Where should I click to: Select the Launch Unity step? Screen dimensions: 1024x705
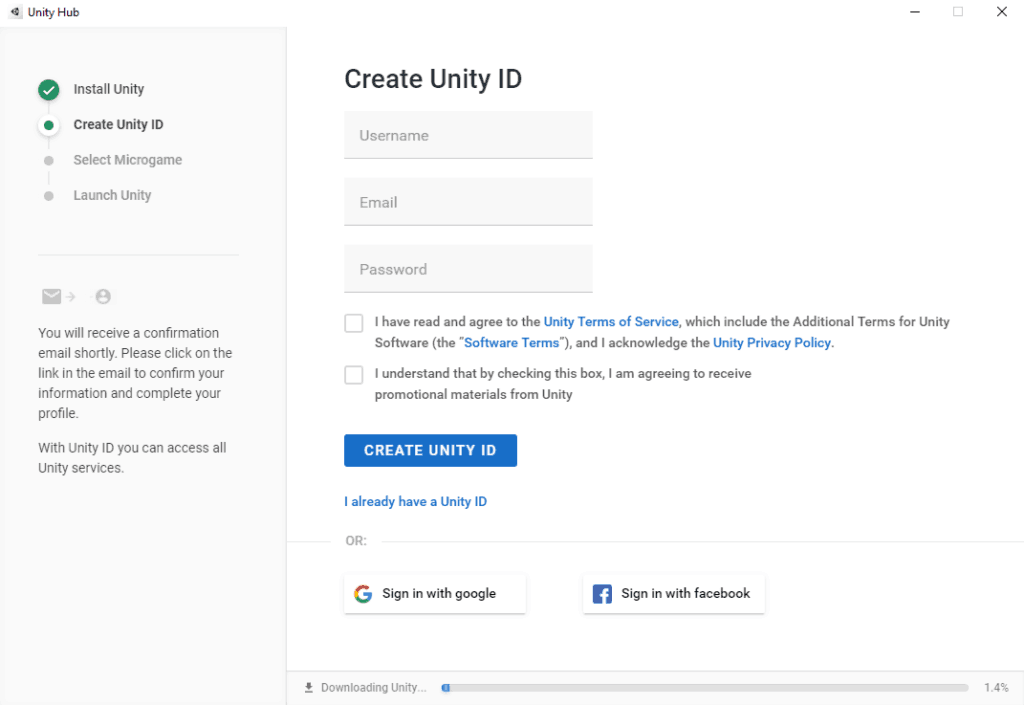coord(112,195)
